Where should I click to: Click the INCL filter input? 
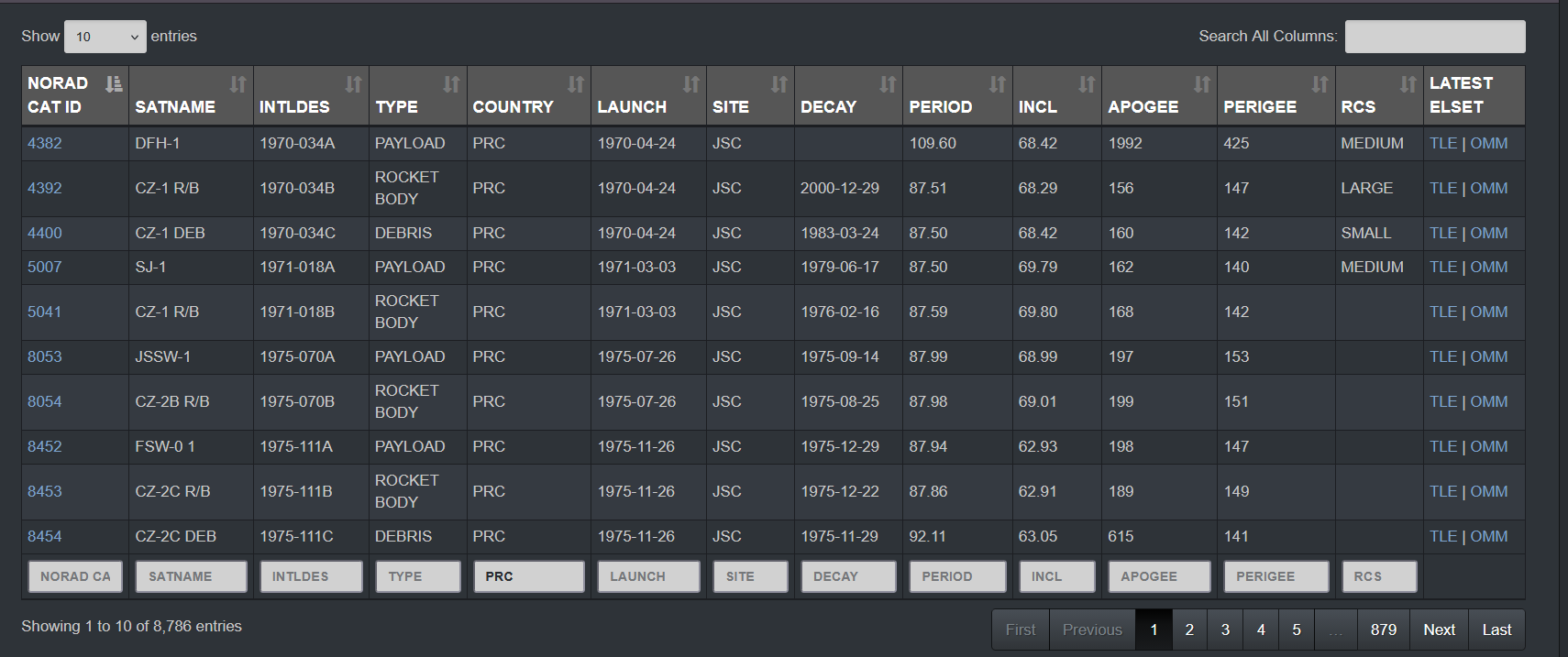(x=1057, y=576)
